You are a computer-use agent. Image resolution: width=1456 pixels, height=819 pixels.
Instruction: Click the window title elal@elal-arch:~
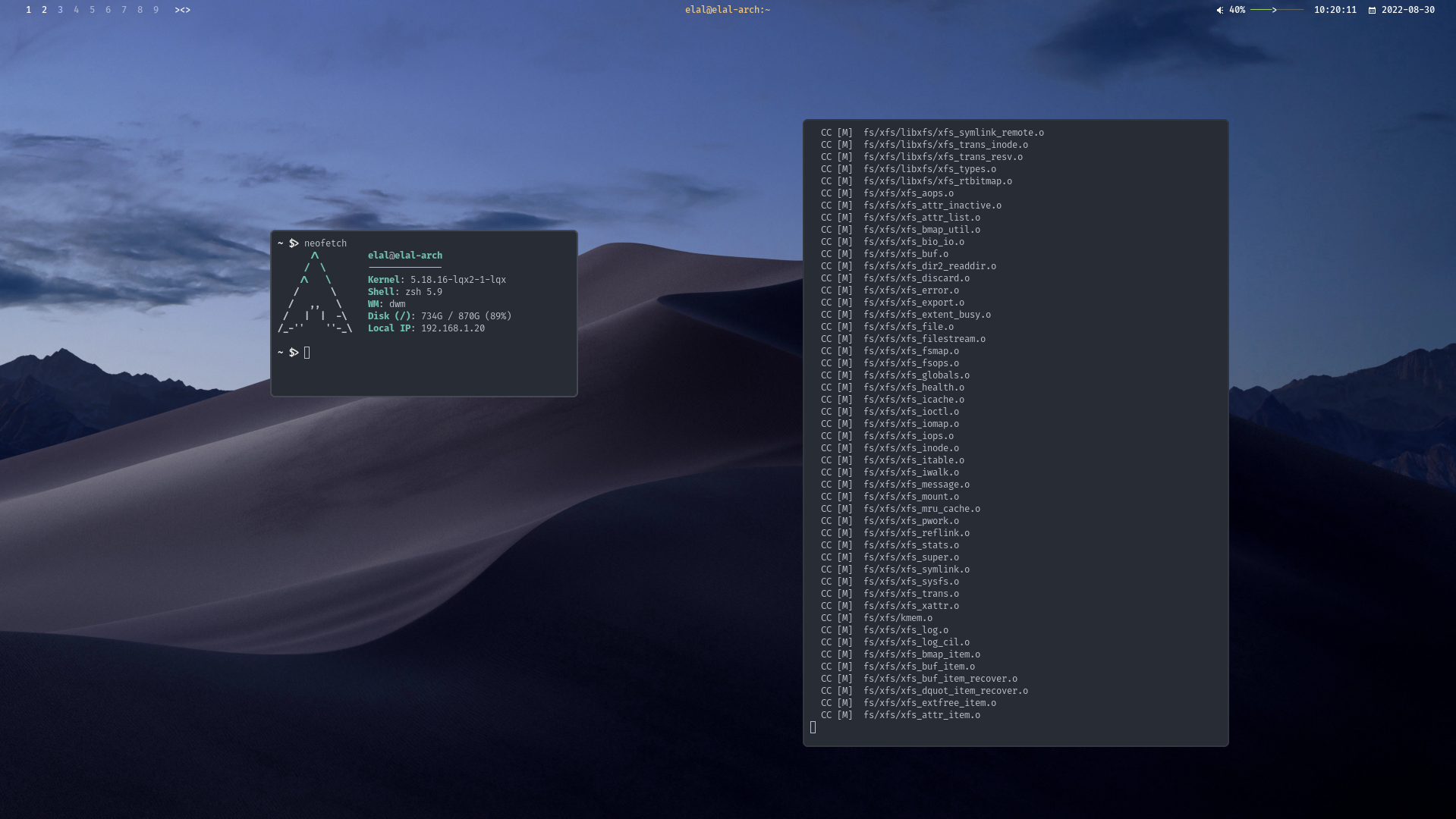[x=728, y=10]
